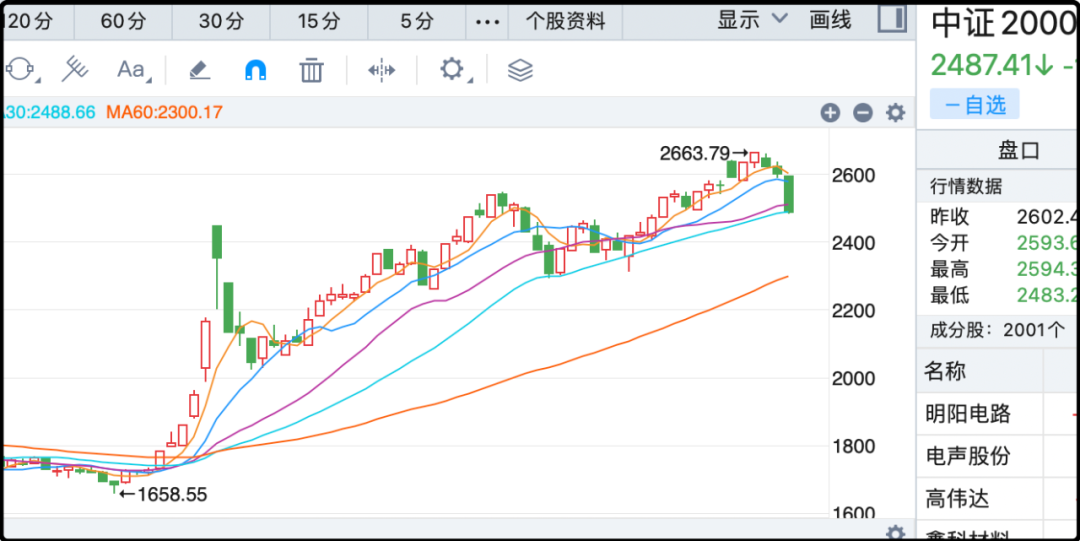Open more periods via the ellipsis
This screenshot has height=541, width=1080.
click(x=486, y=21)
